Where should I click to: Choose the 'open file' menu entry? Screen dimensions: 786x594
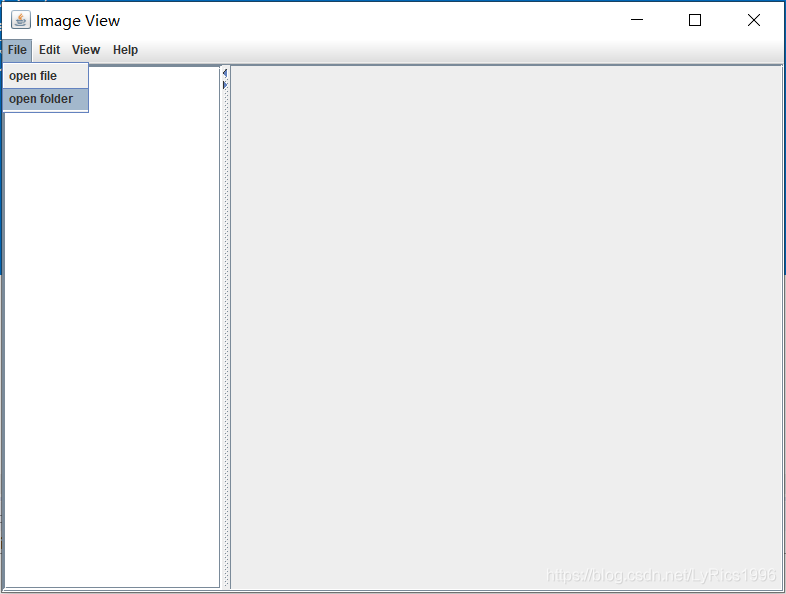pyautogui.click(x=46, y=76)
